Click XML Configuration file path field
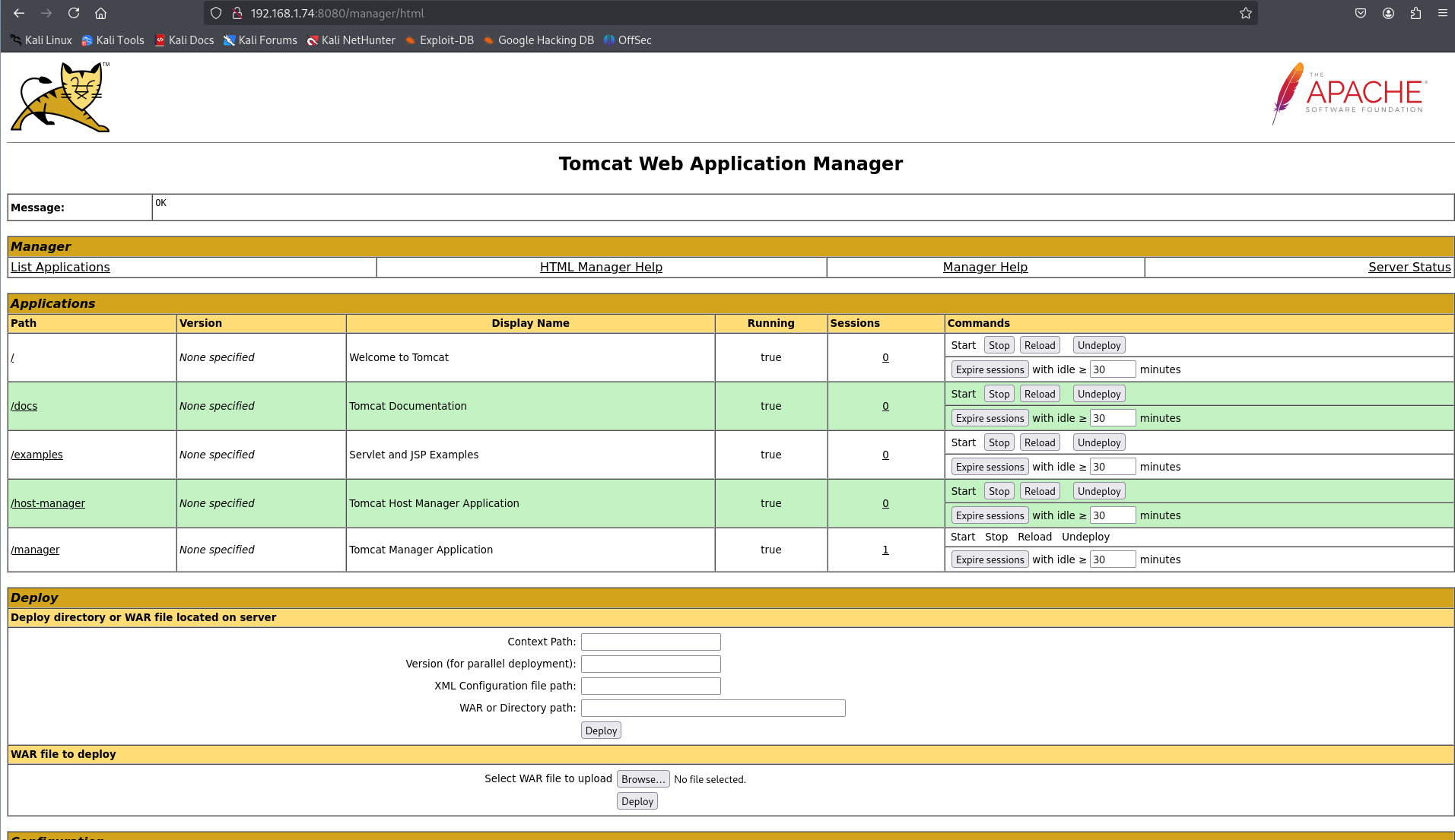Screen dimensions: 1455x840 pos(651,686)
